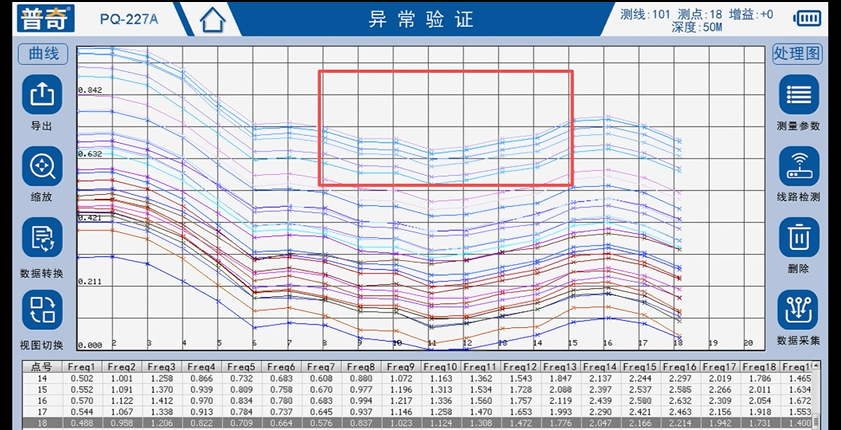This screenshot has width=841, height=430.
Task: Select table row for point 17
Action: coord(417,412)
